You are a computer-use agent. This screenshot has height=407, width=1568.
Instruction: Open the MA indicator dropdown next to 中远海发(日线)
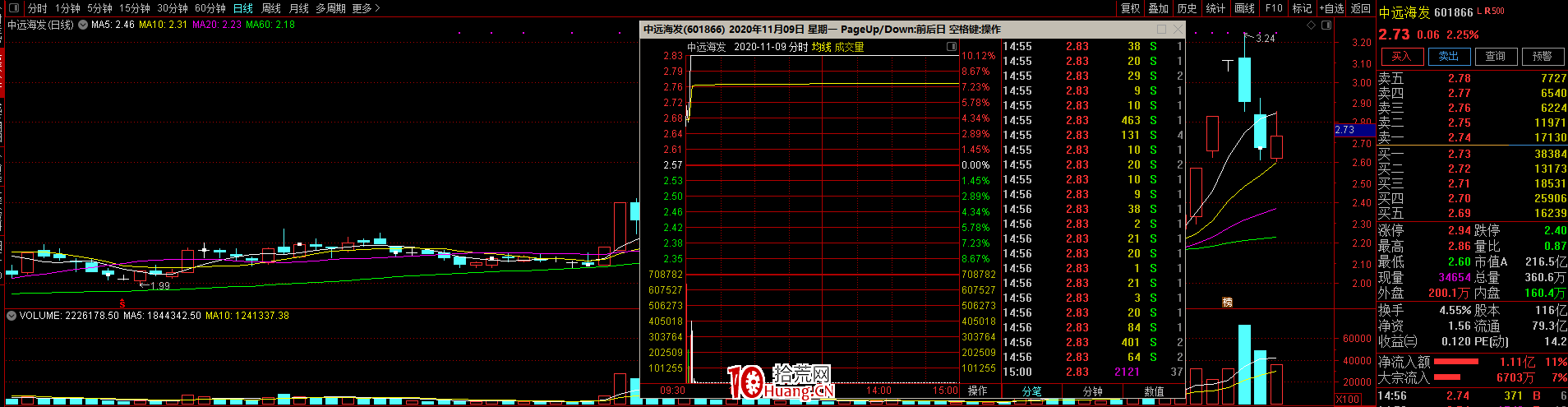[x=83, y=25]
